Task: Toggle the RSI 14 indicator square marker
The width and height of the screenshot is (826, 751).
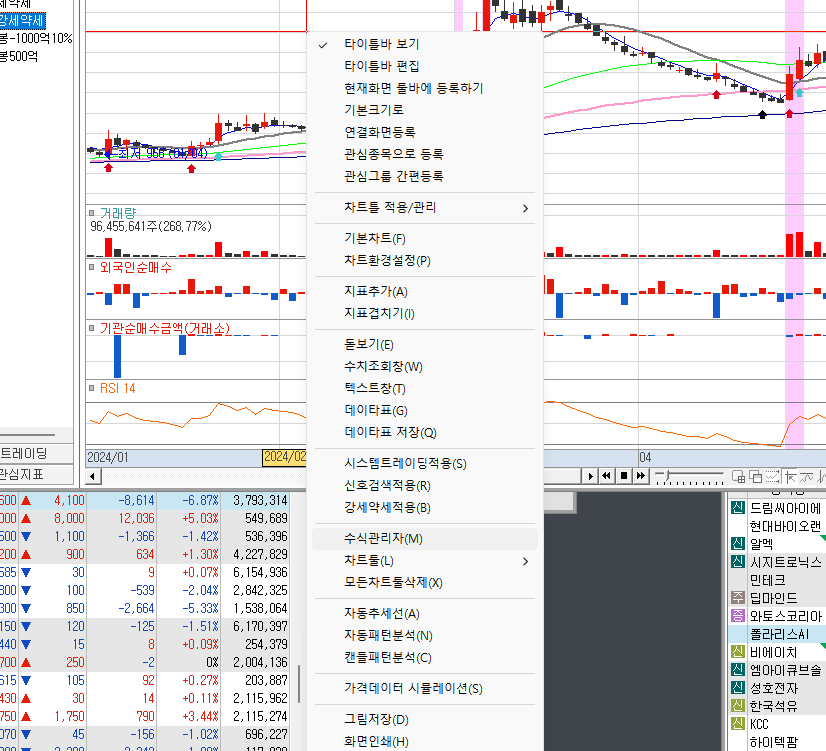Action: click(x=91, y=388)
